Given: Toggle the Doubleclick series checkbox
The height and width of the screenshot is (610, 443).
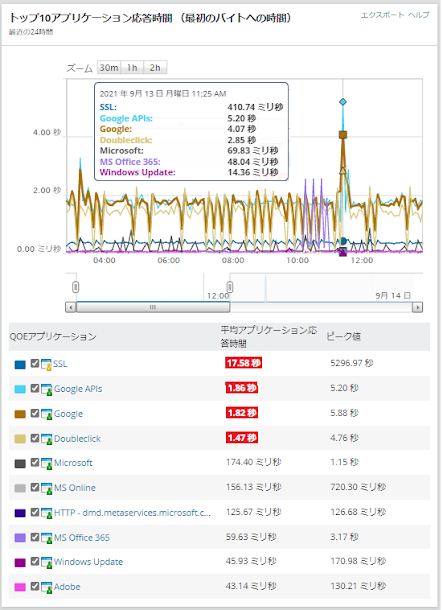Looking at the screenshot, I should [35, 438].
